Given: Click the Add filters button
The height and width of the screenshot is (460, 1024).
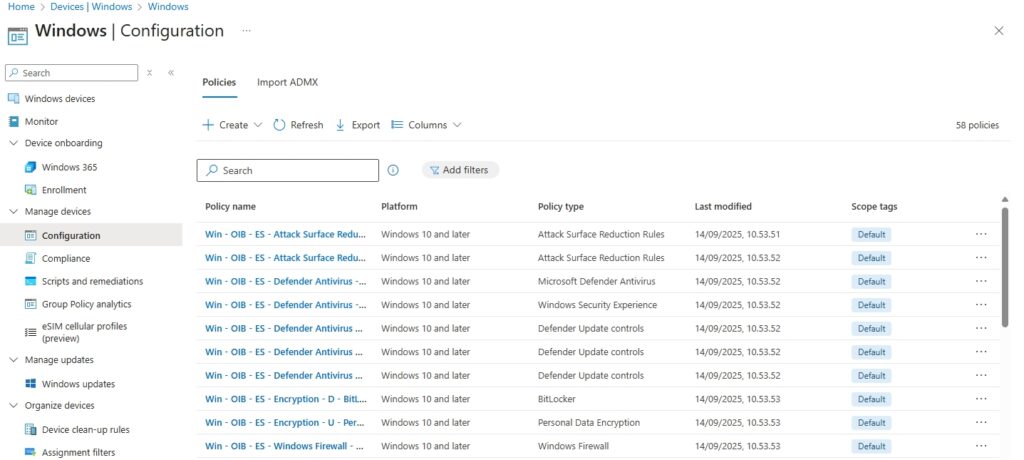Looking at the screenshot, I should tap(459, 170).
